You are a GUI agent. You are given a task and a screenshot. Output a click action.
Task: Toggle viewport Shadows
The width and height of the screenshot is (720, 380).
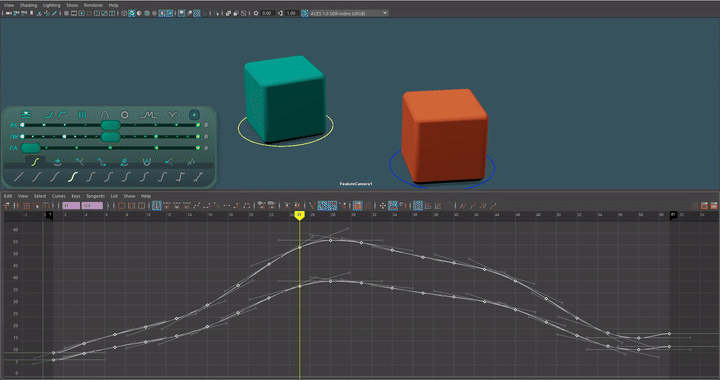pos(169,13)
